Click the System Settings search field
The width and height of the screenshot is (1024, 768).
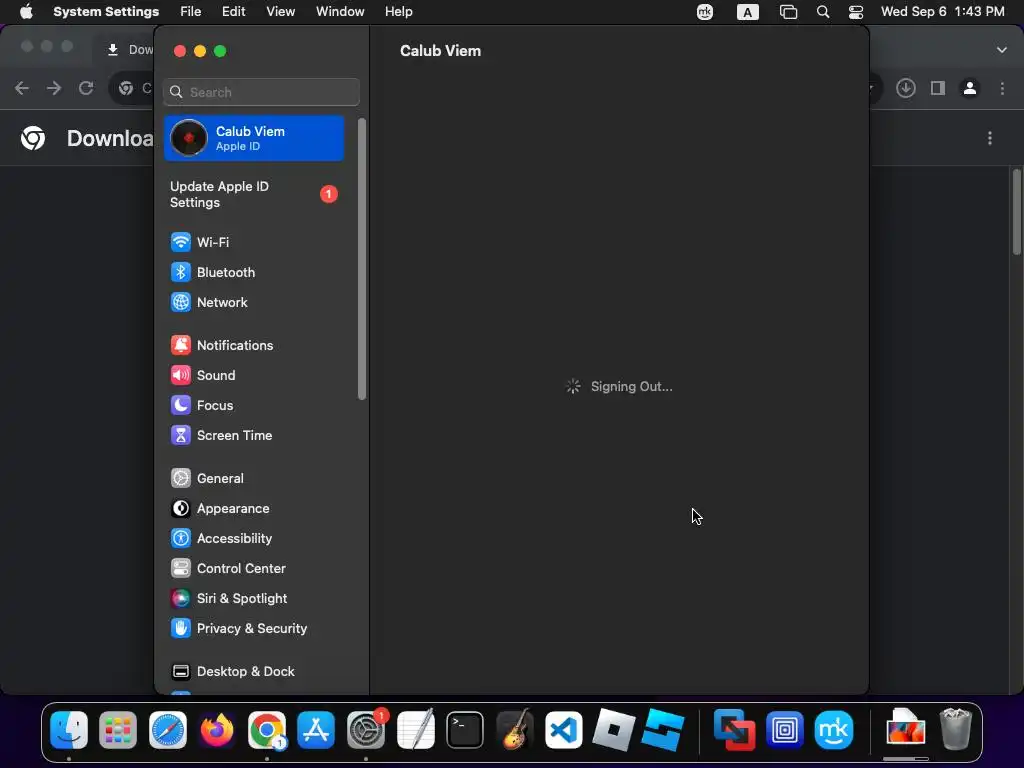click(261, 92)
